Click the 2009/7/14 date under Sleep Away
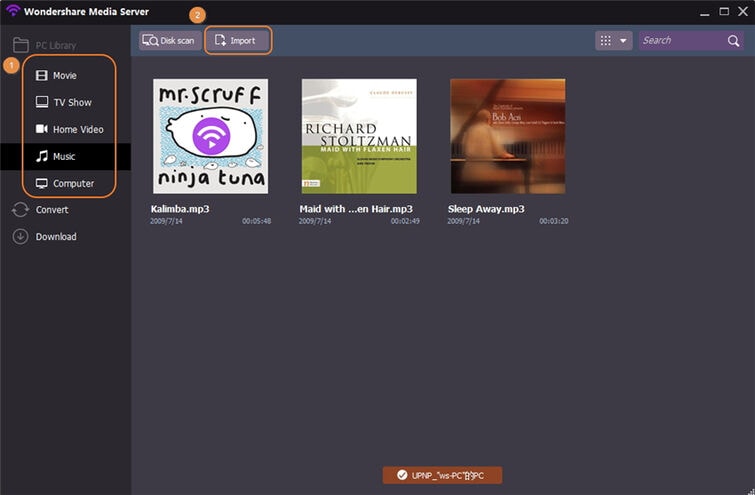 point(463,221)
